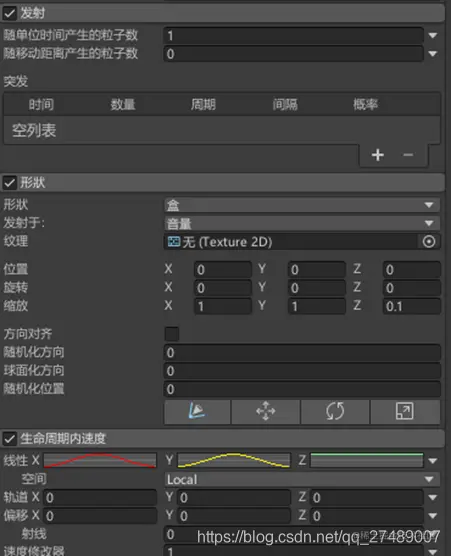This screenshot has height=556, width=451.
Task: Remove a burst entry with the minus button
Action: tap(408, 155)
